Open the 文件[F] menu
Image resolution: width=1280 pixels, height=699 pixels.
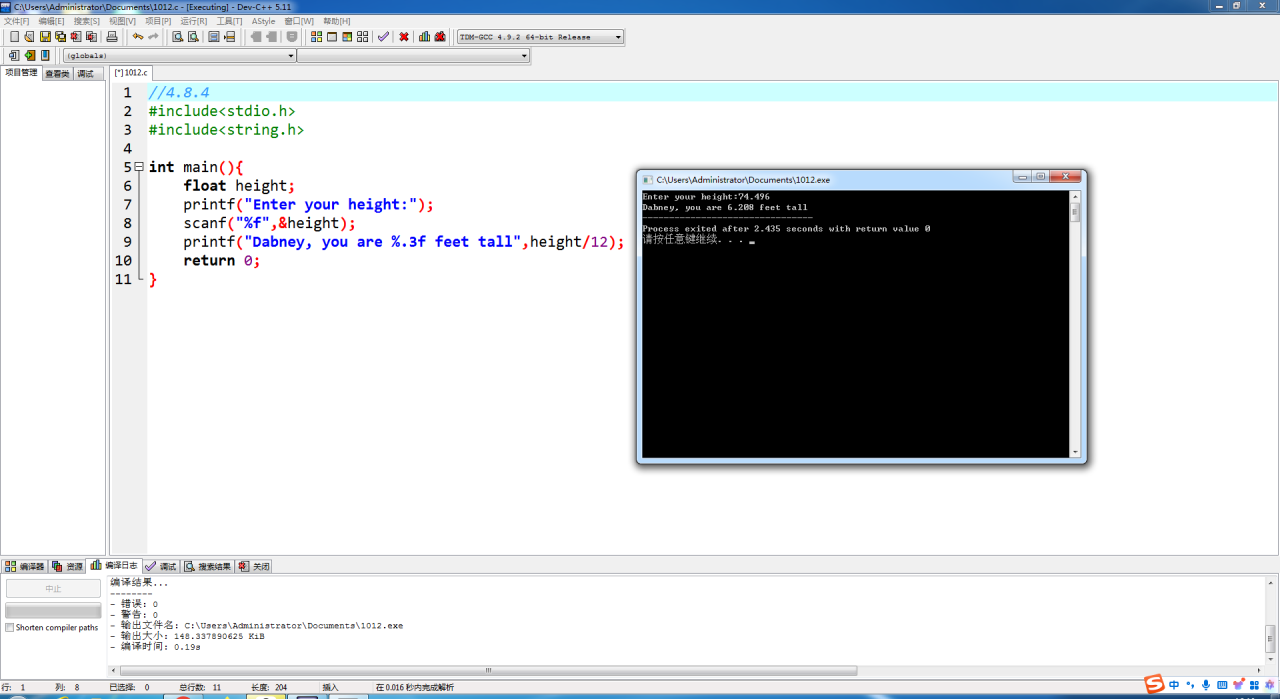click(x=17, y=21)
